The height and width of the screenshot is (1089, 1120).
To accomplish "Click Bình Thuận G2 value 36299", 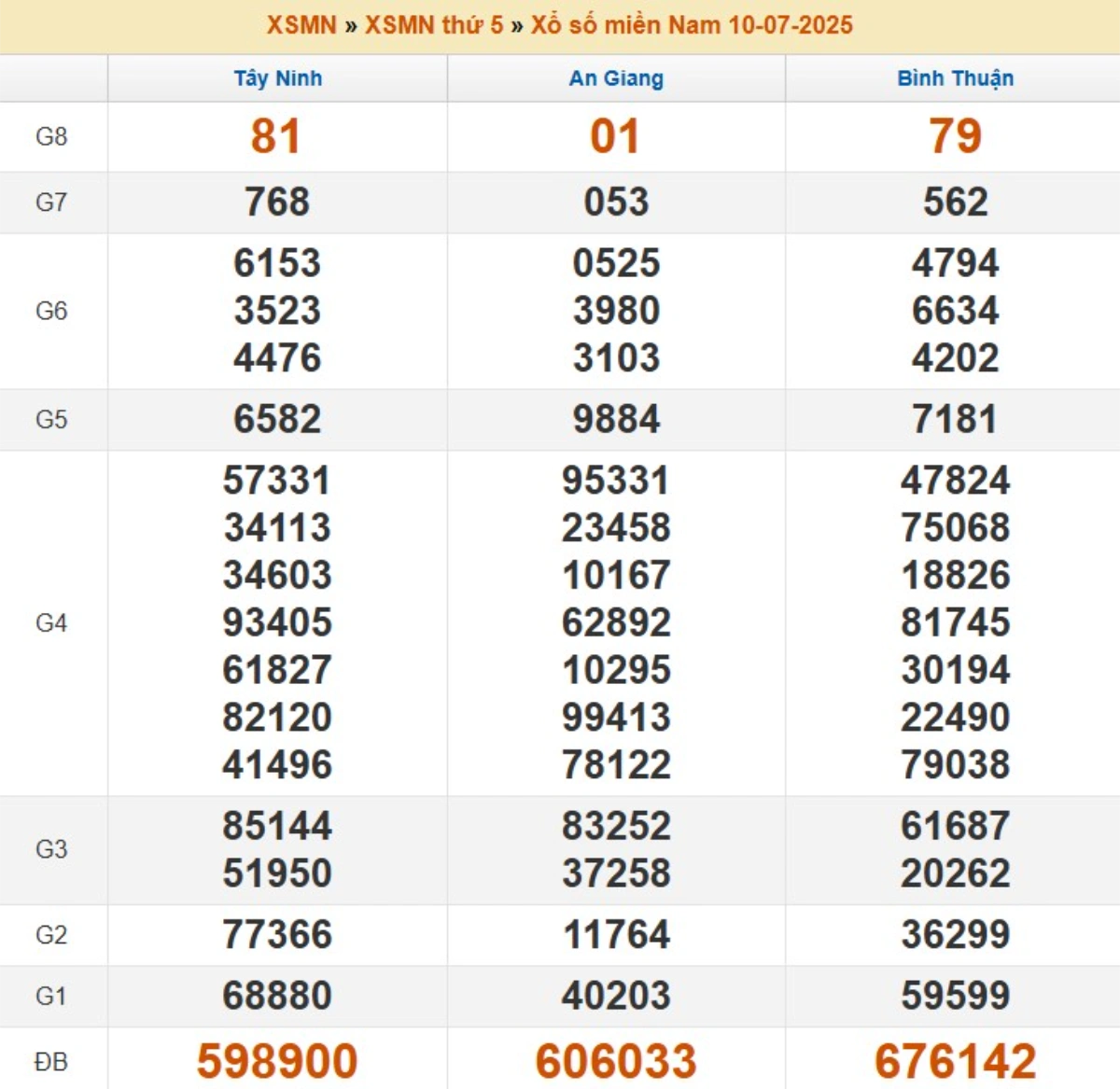I will pos(956,935).
